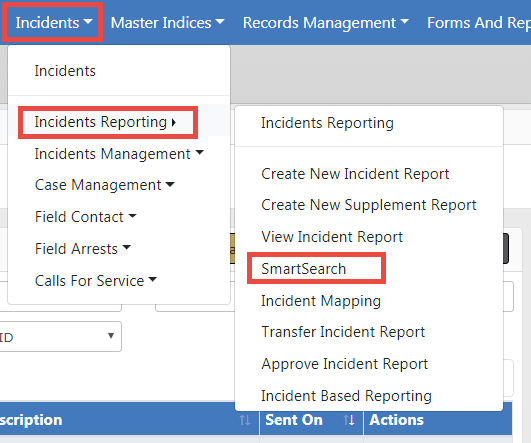Open SmartSearch from the submenu
Image resolution: width=531 pixels, height=443 pixels.
(x=303, y=269)
